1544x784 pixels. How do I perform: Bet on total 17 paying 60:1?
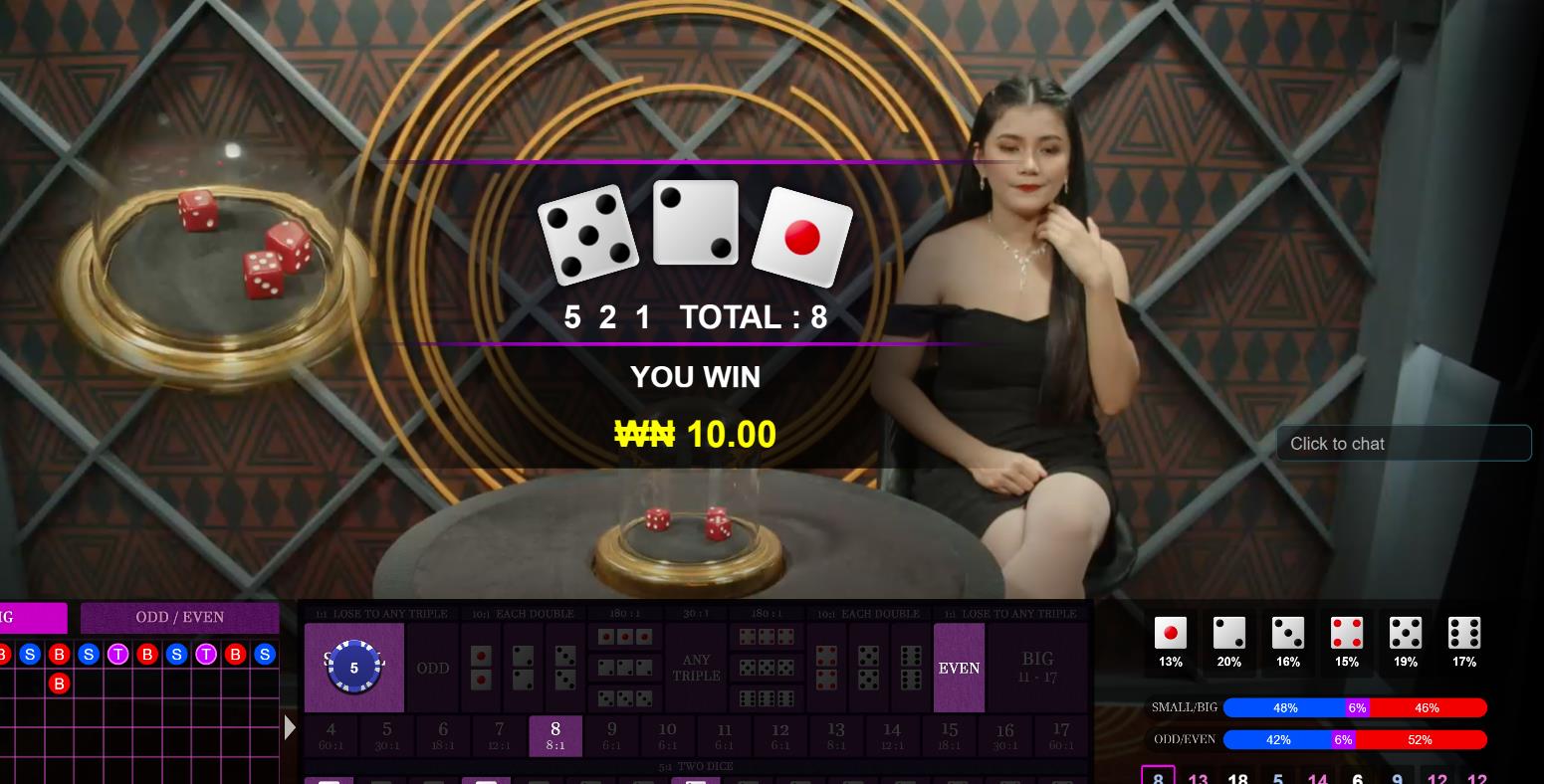[x=1061, y=736]
